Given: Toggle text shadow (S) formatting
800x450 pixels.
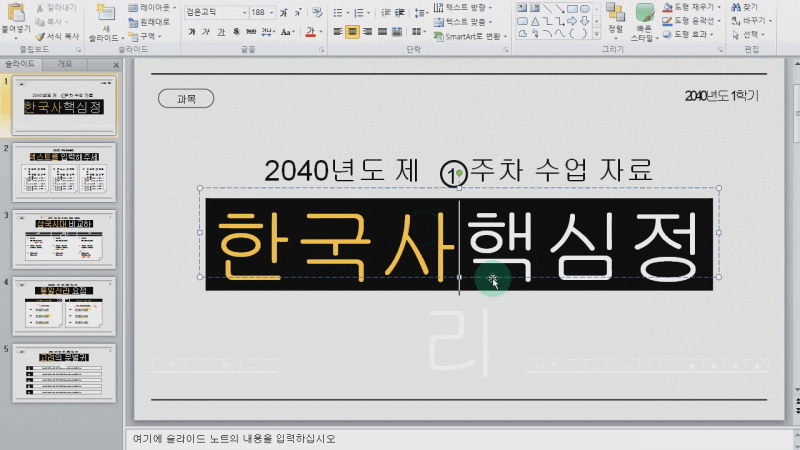Looking at the screenshot, I should coord(236,32).
